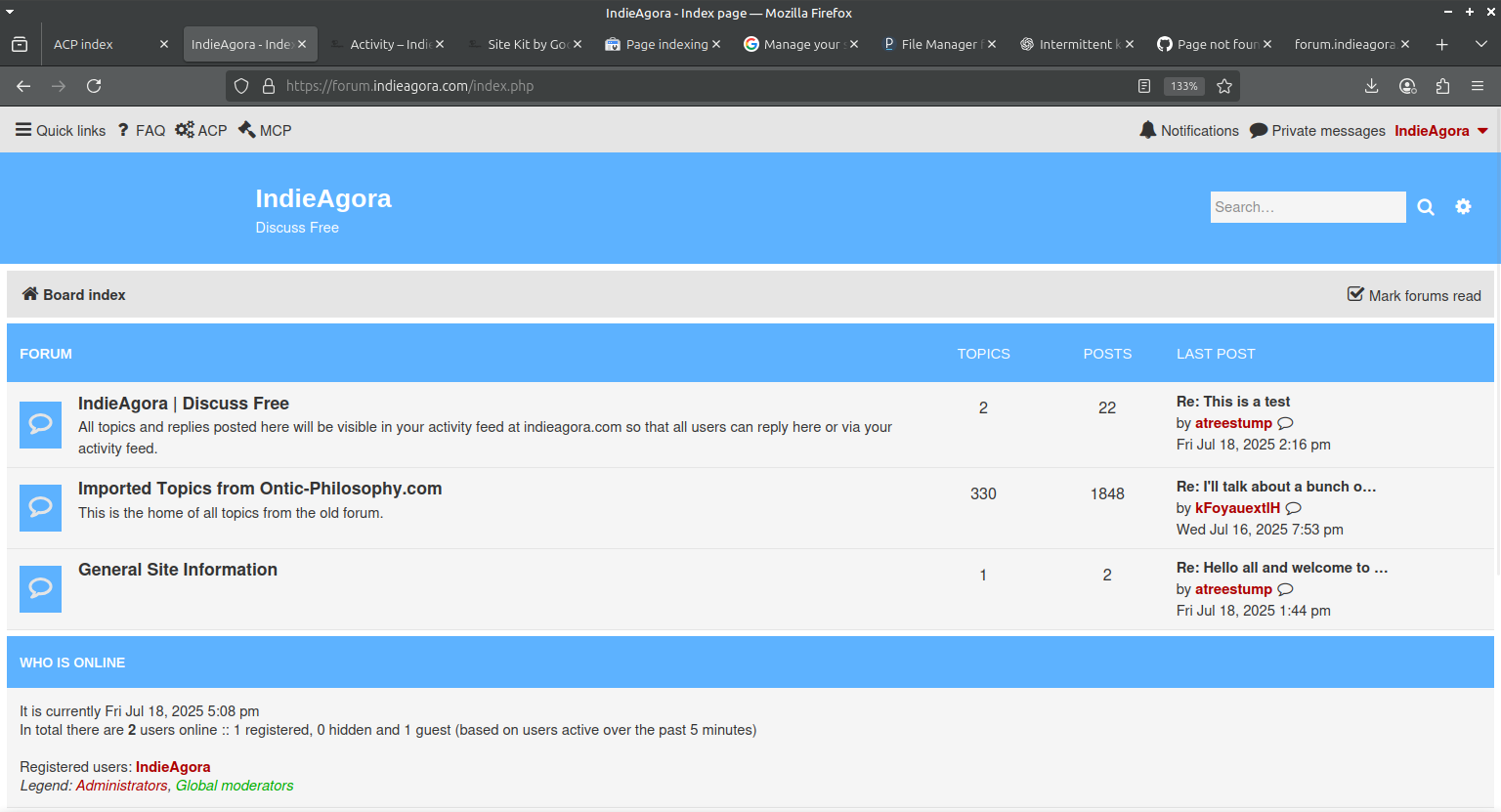Viewport: 1501px width, 812px height.
Task: View latest post icon in General Site Information row
Action: tap(1286, 589)
